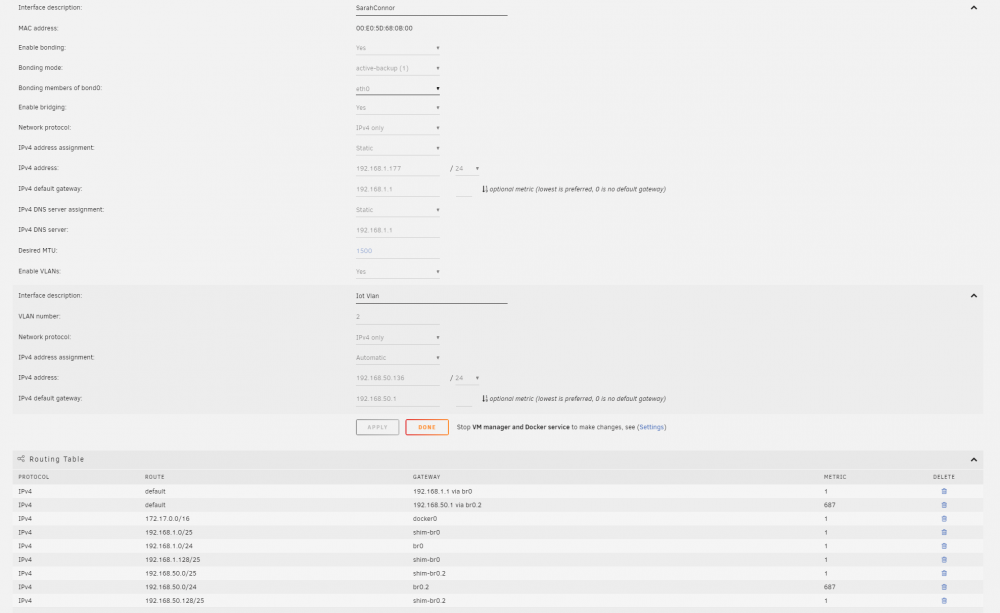The width and height of the screenshot is (1000, 613).
Task: Click the GATEWAY column header
Action: 427,477
